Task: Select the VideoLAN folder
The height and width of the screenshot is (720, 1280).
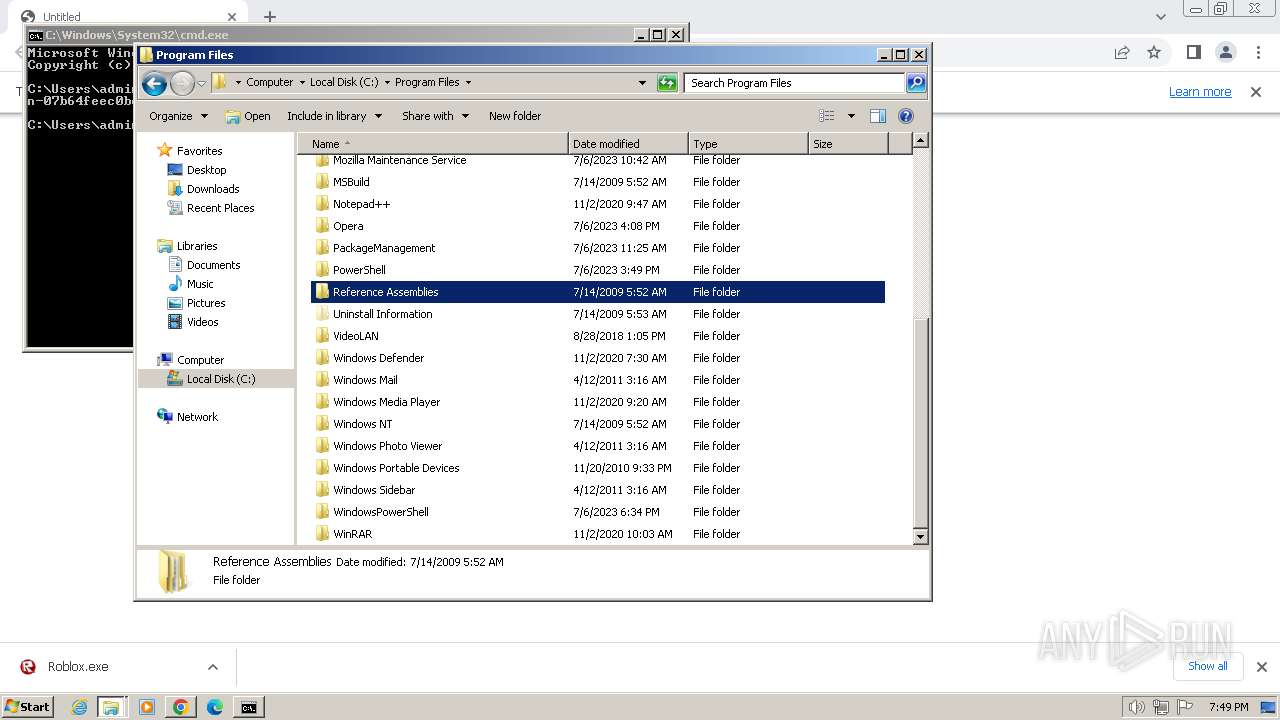Action: (x=355, y=336)
